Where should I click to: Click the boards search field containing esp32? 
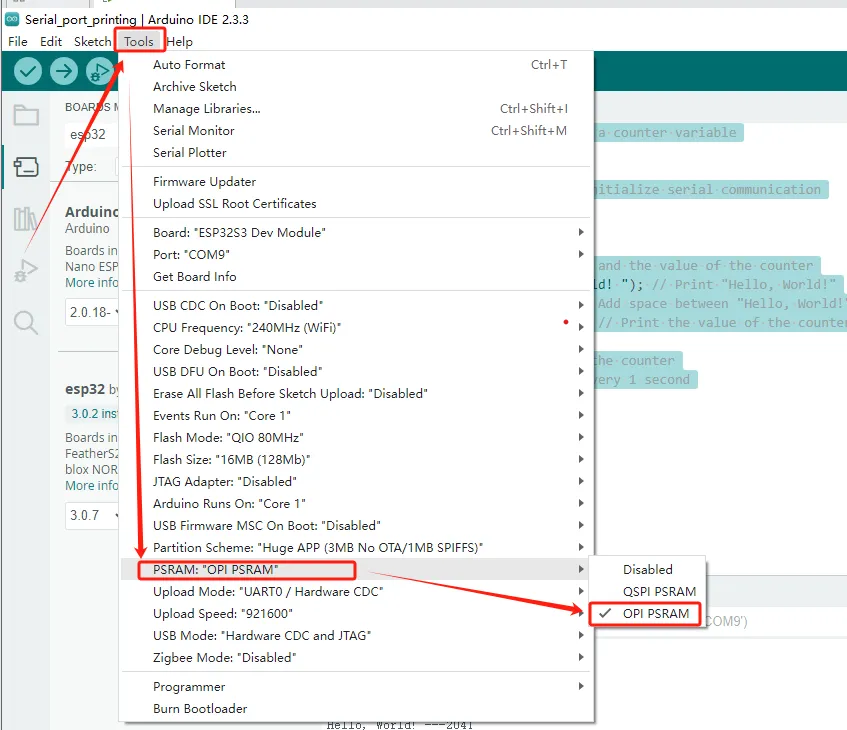tap(92, 135)
